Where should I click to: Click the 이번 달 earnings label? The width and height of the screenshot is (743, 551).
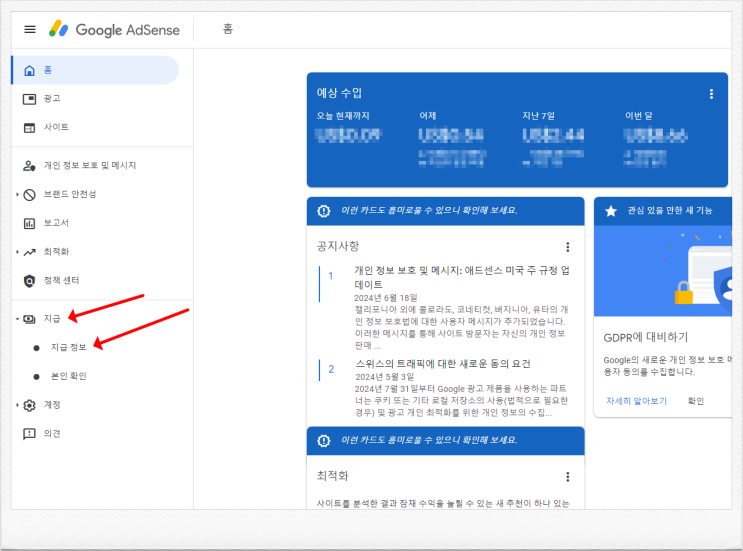[x=638, y=116]
